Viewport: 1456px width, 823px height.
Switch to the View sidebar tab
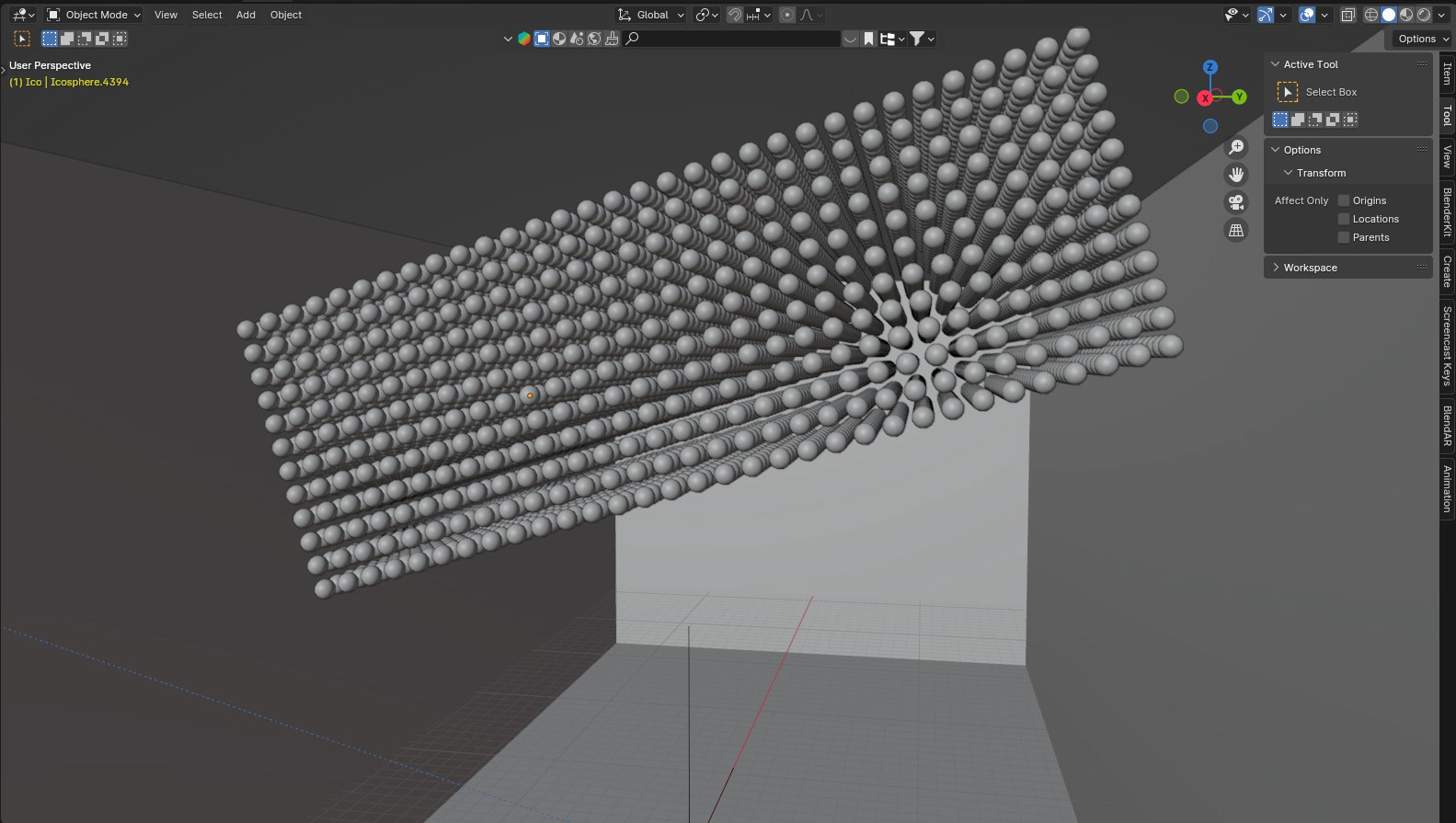(1447, 157)
